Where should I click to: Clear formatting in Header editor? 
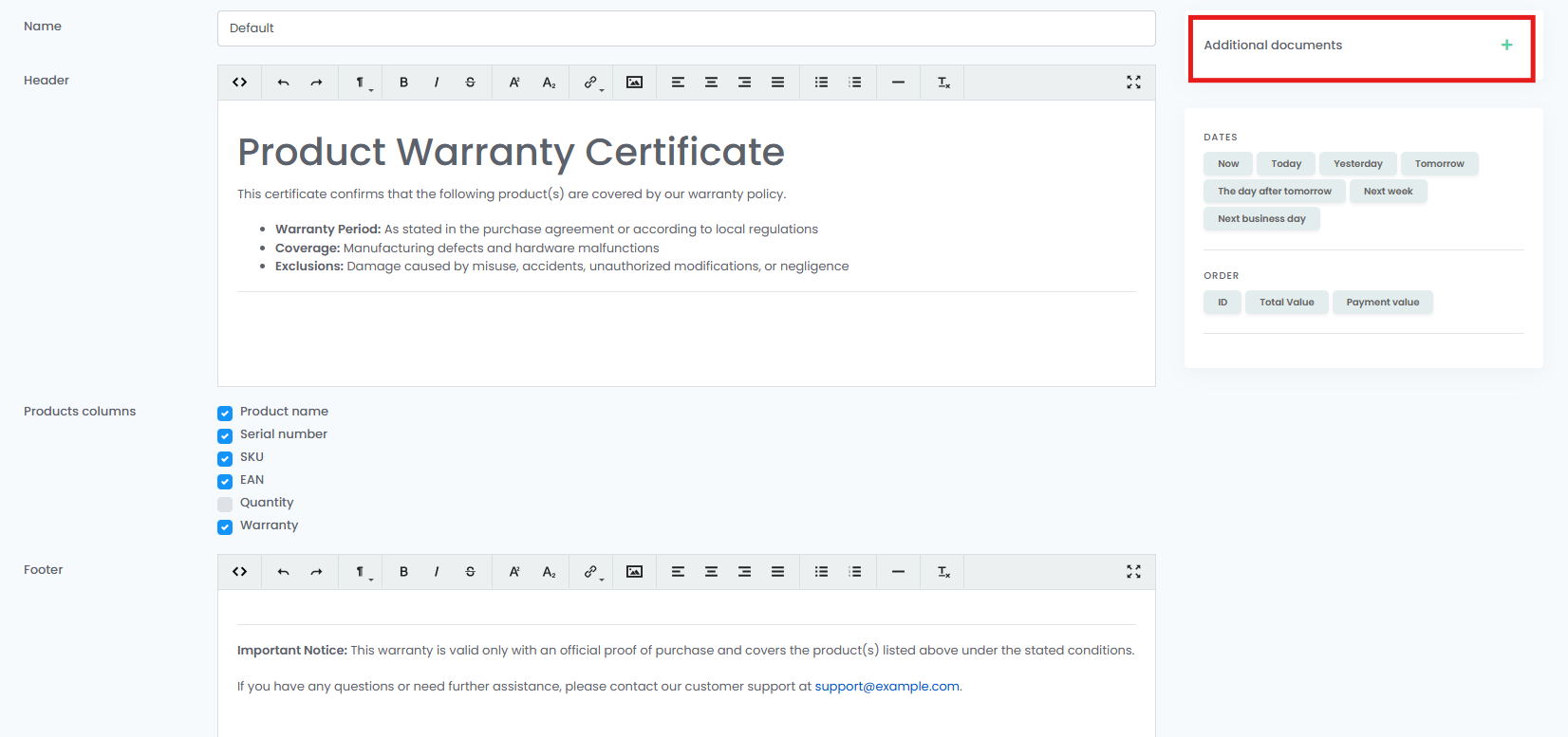tap(943, 83)
